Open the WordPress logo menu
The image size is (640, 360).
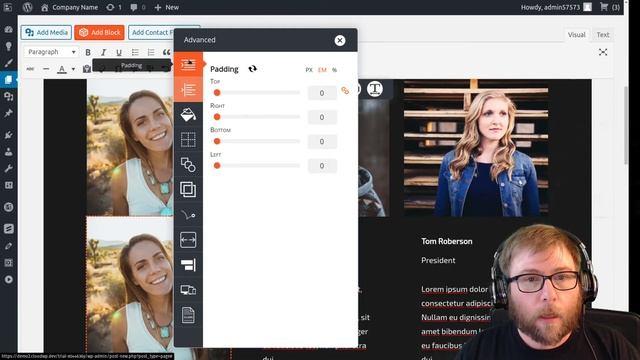point(27,7)
